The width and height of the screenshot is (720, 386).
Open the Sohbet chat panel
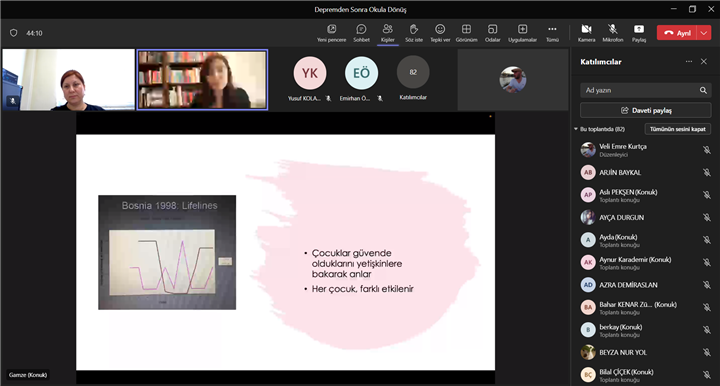coord(361,33)
